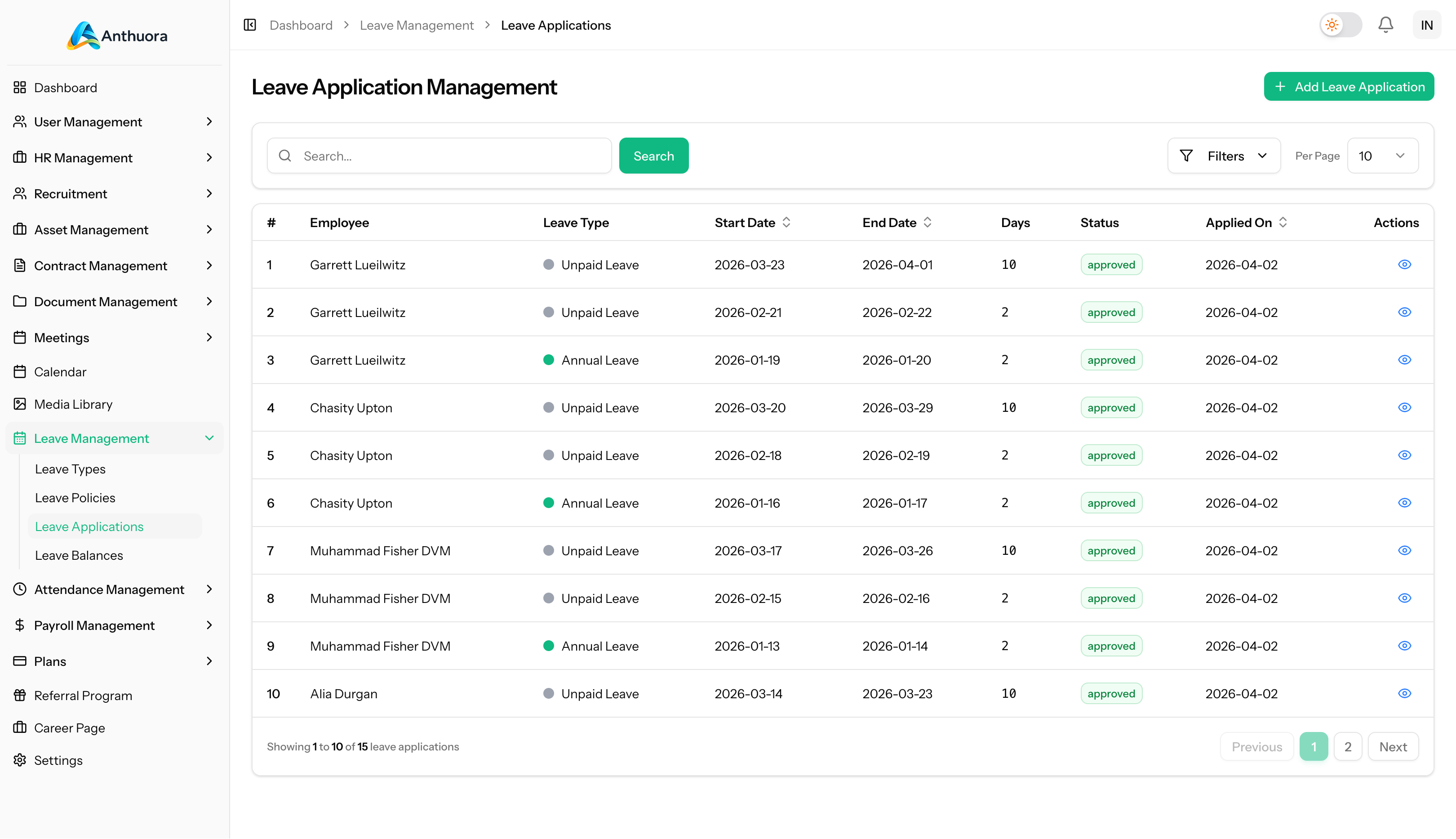This screenshot has height=839, width=1456.
Task: Open the Leave Policies page
Action: [x=74, y=497]
